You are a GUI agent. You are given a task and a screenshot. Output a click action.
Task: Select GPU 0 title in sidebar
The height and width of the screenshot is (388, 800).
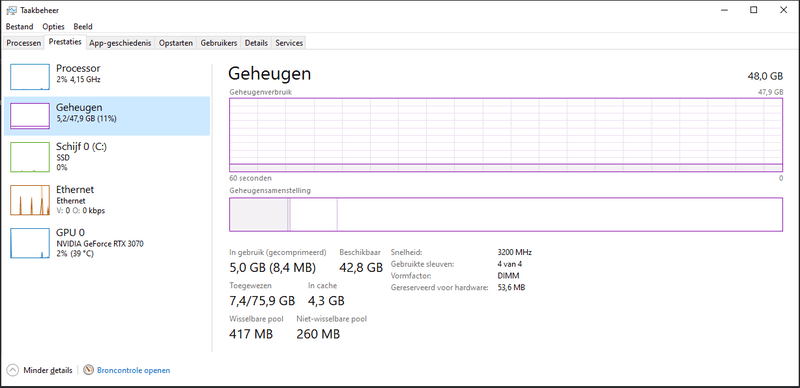coord(70,233)
